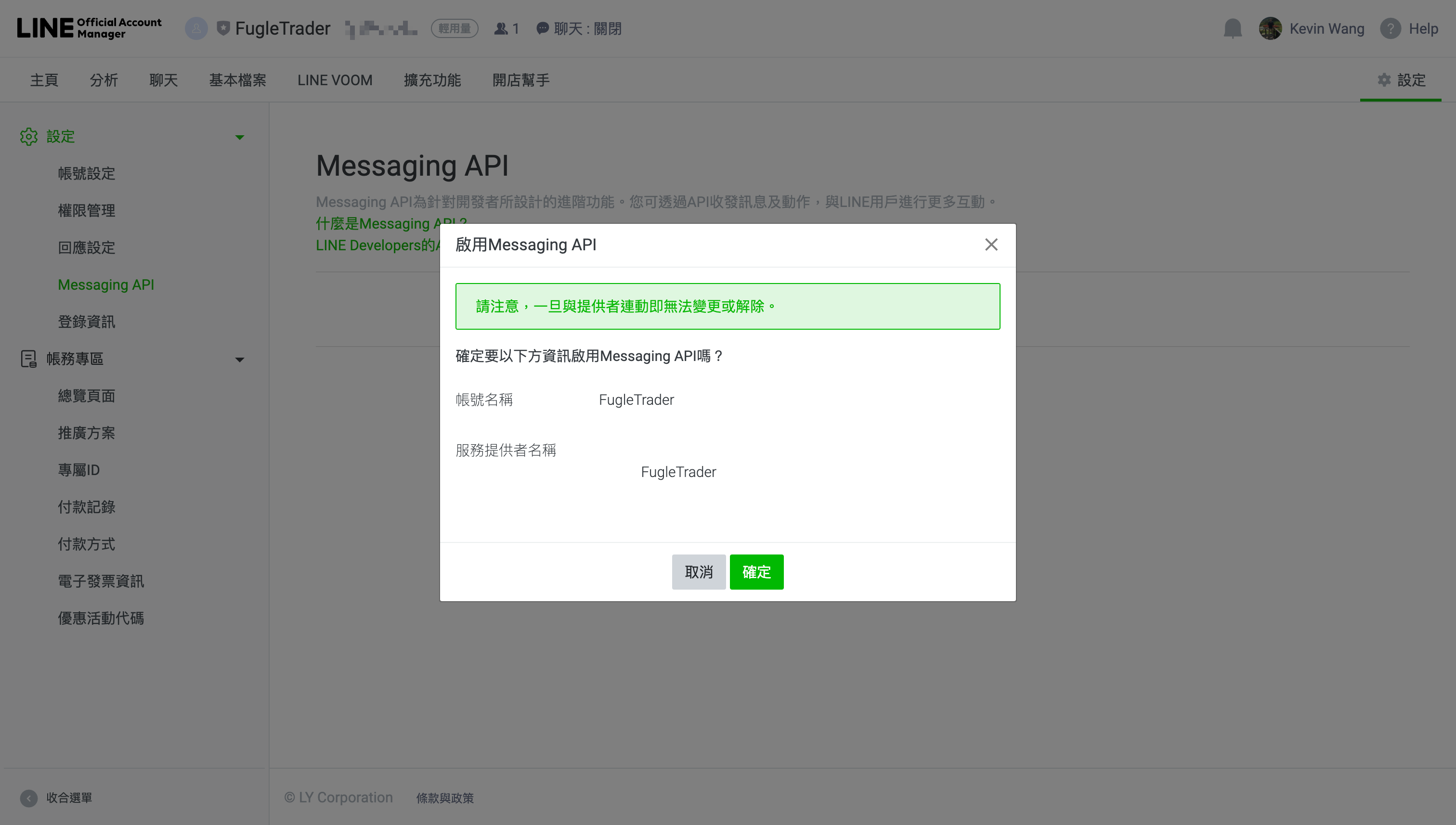Image resolution: width=1456 pixels, height=825 pixels.
Task: Select Messaging API in the sidebar
Action: click(x=106, y=284)
